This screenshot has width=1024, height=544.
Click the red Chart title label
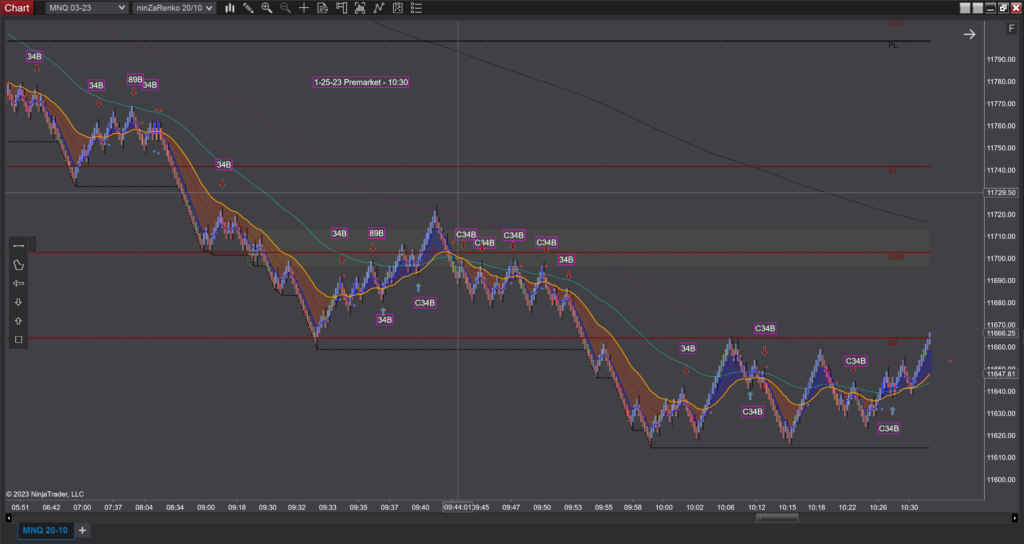17,8
